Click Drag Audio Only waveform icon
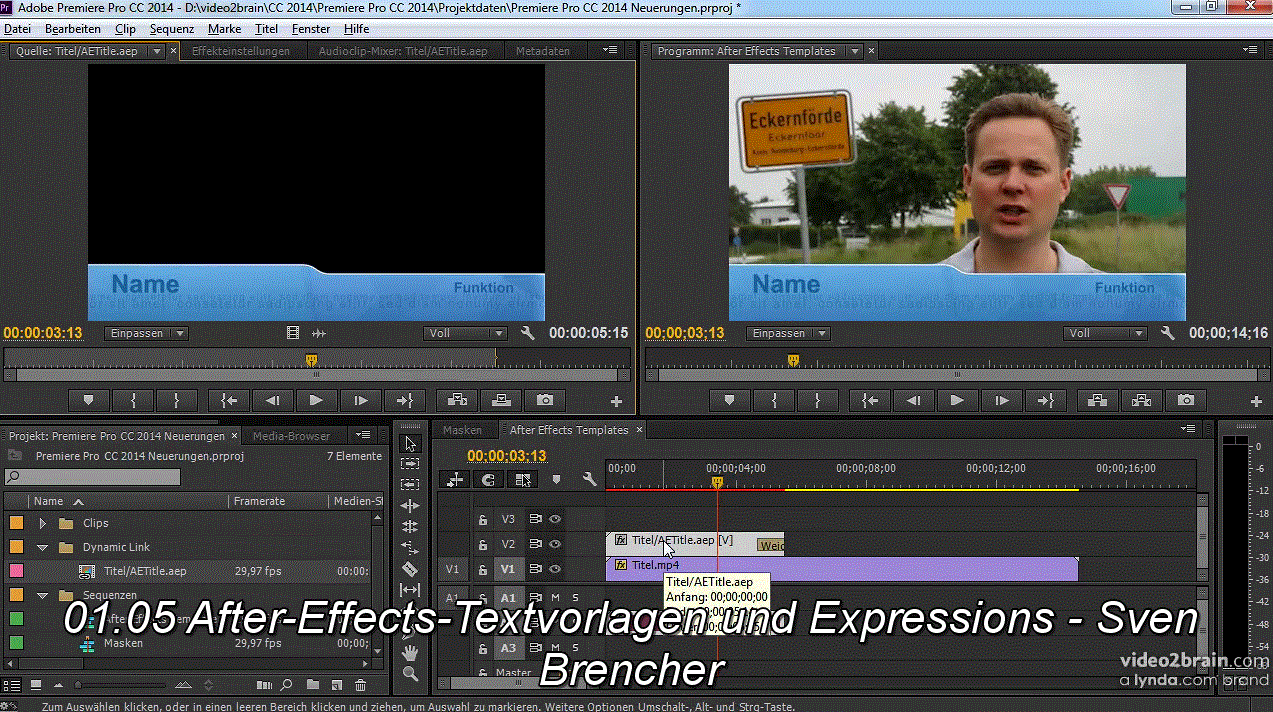This screenshot has height=712, width=1273. (319, 333)
